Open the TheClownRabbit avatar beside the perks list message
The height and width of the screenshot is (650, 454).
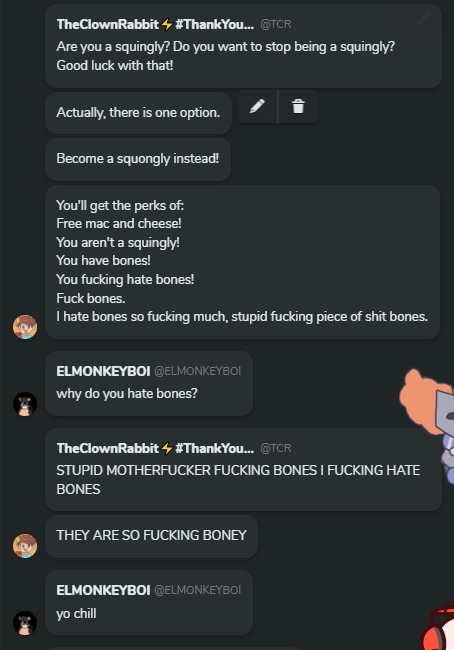pos(25,327)
